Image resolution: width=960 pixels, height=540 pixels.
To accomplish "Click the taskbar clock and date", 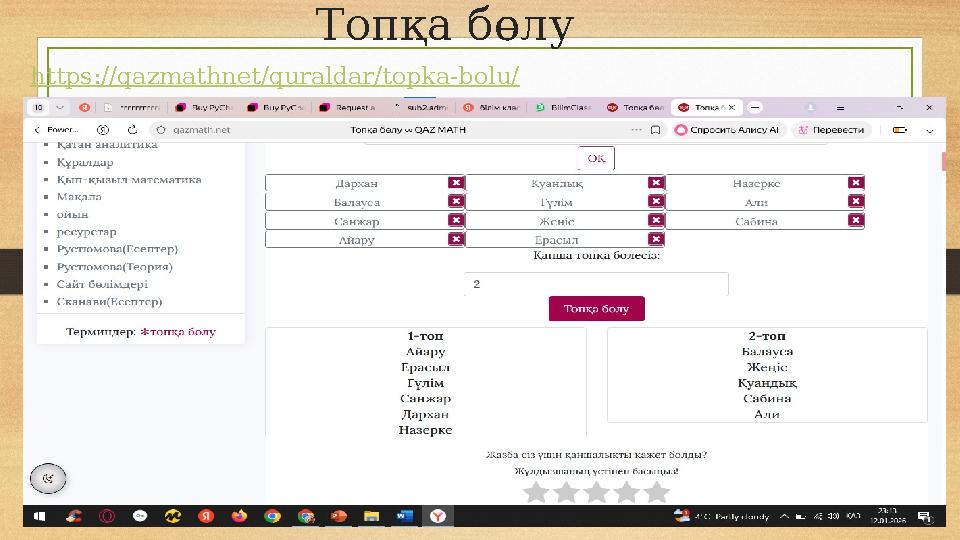I will (888, 516).
